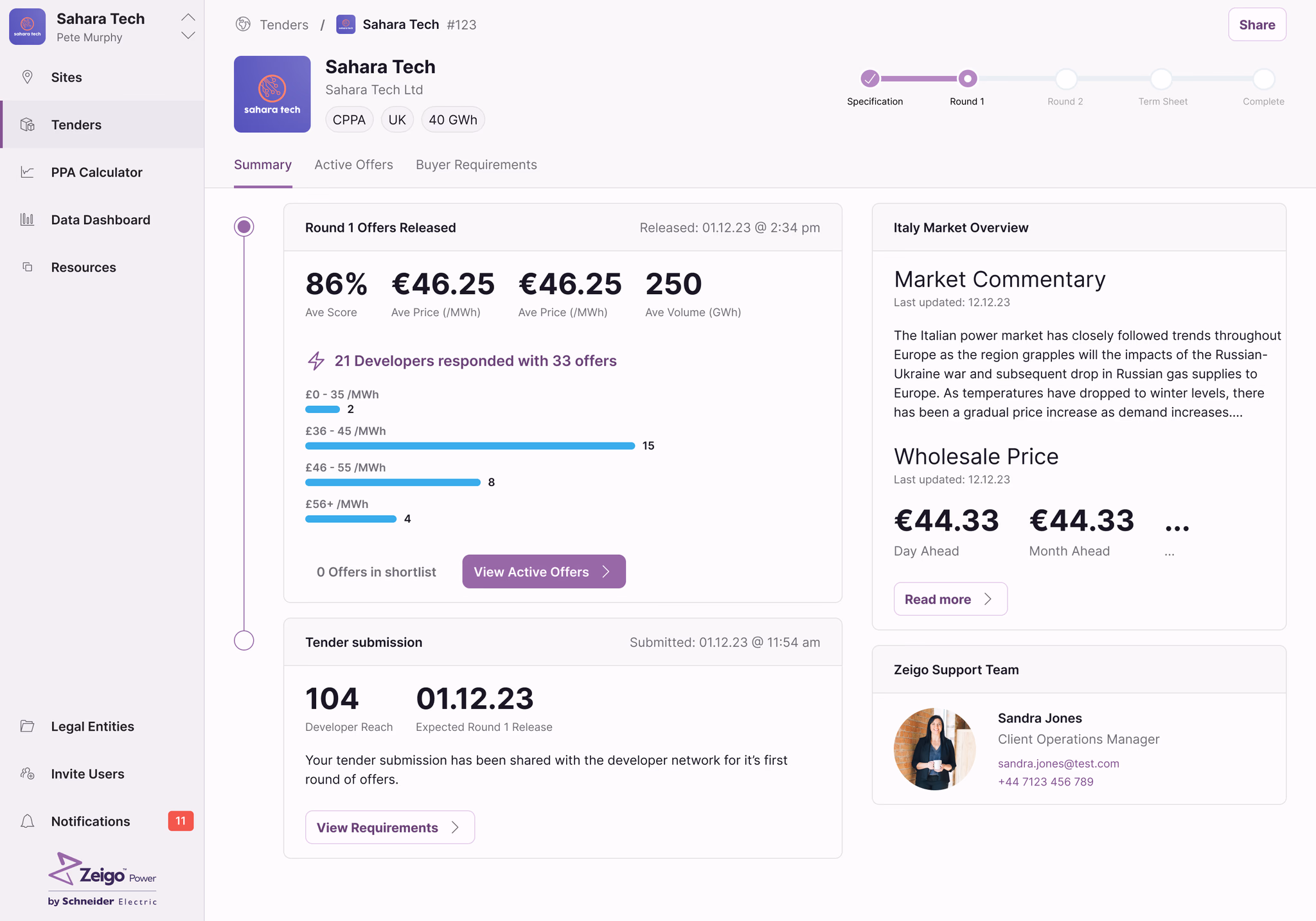Click the Tenders breadcrumb link
Screen dimensions: 1316x921
tap(284, 24)
